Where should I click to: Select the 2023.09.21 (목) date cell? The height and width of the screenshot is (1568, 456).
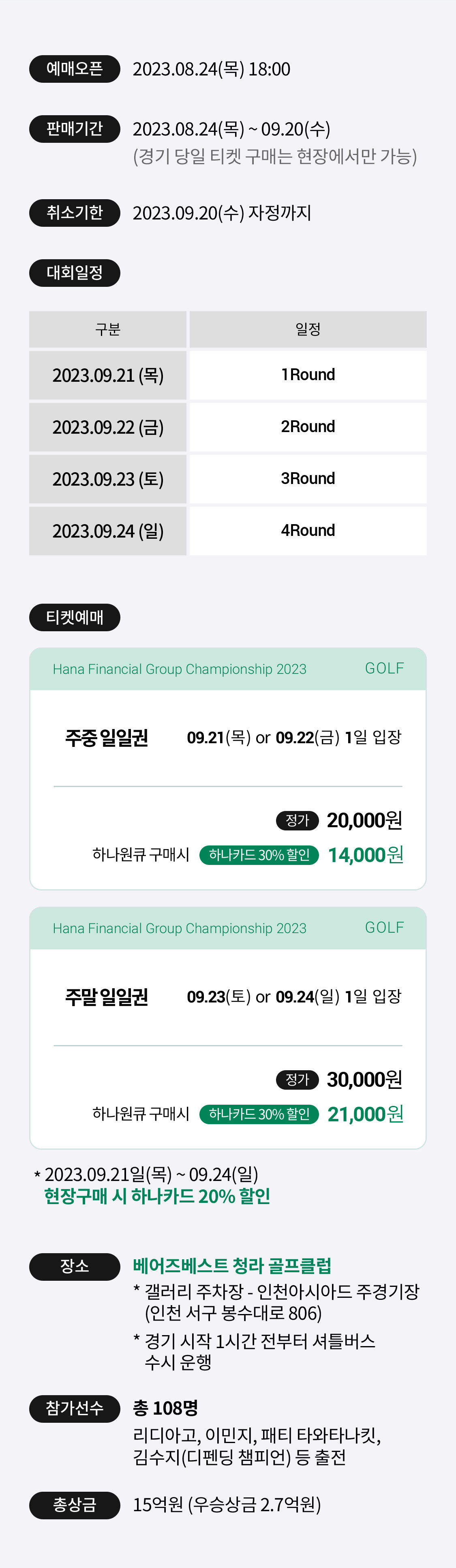point(108,375)
